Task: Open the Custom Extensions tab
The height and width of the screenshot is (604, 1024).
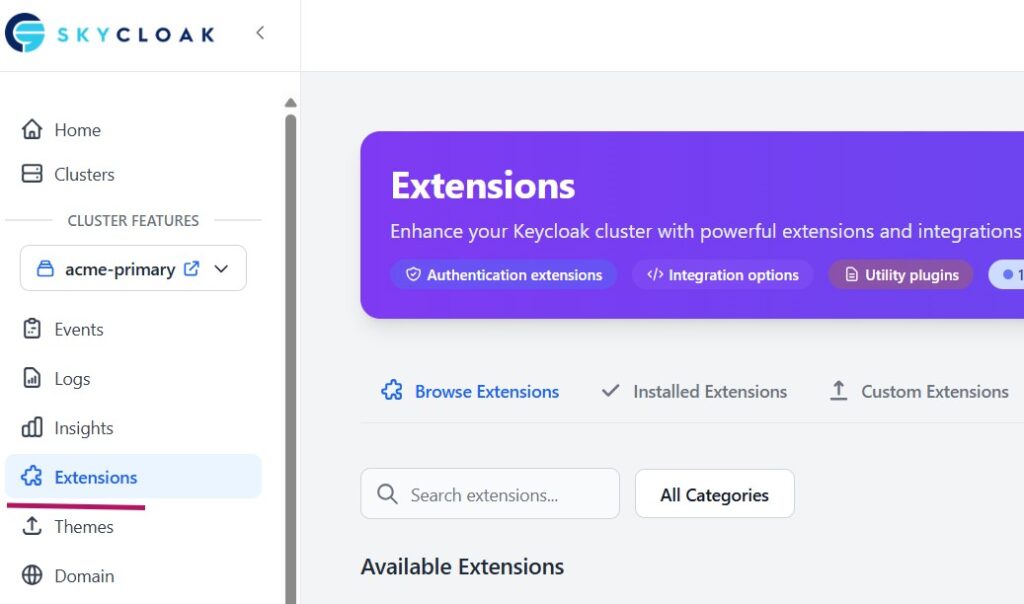Action: tap(920, 392)
